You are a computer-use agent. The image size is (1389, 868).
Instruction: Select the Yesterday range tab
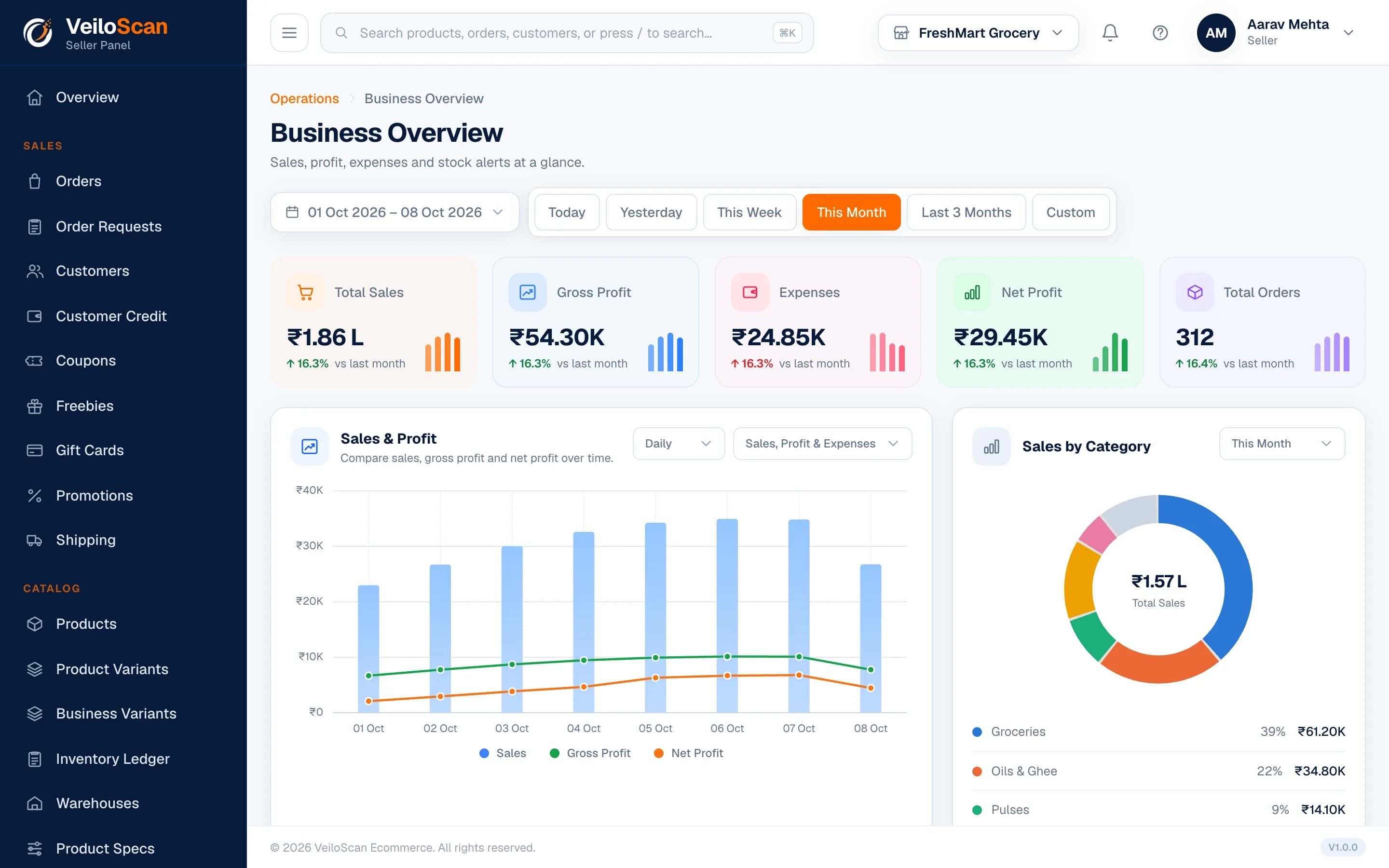651,212
